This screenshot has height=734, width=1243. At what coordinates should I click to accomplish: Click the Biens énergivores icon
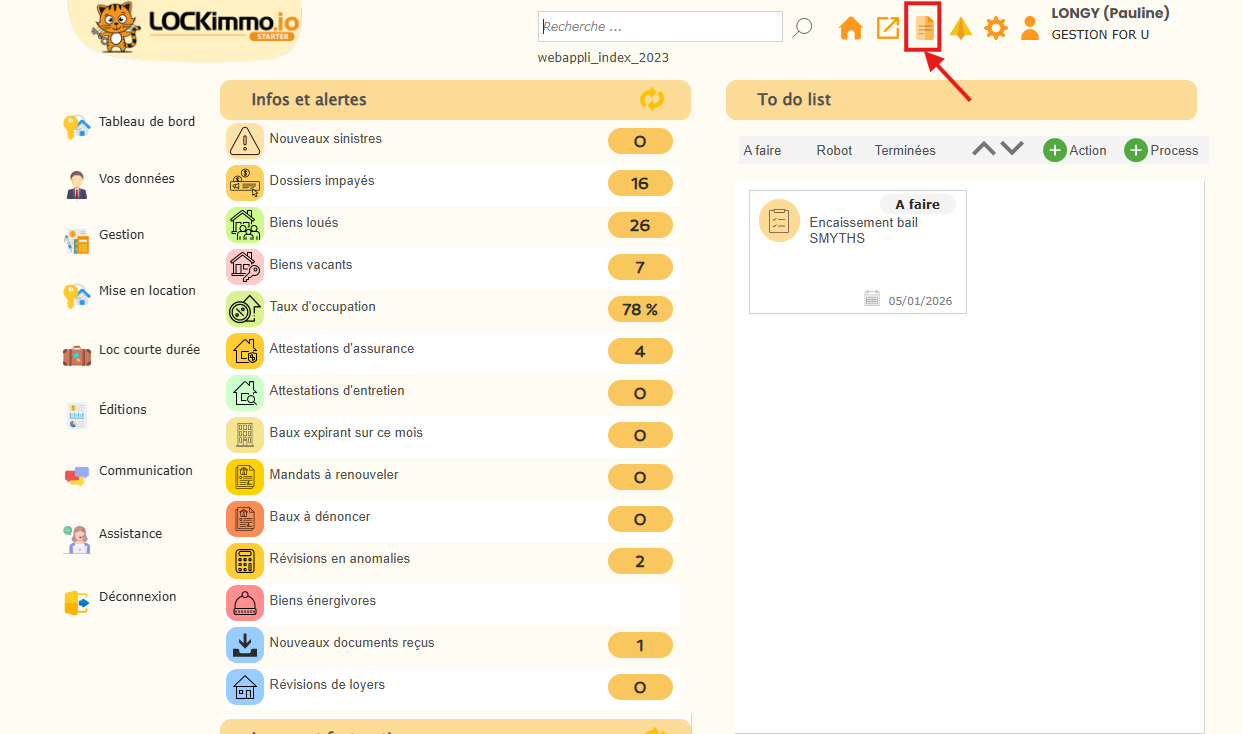pyautogui.click(x=244, y=603)
